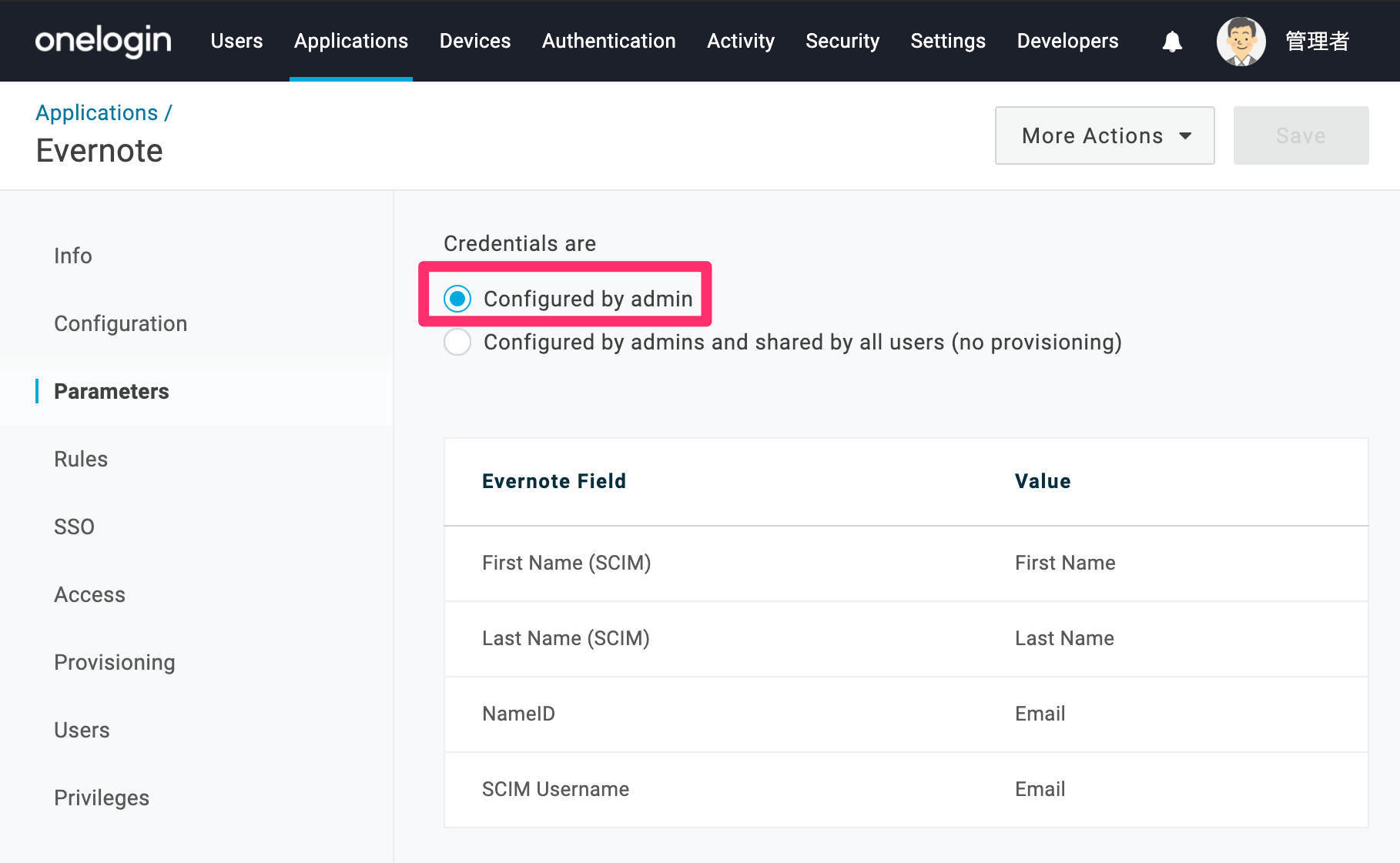Screen dimensions: 1400x863
Task: Click the OneLogin logo
Action: click(103, 41)
